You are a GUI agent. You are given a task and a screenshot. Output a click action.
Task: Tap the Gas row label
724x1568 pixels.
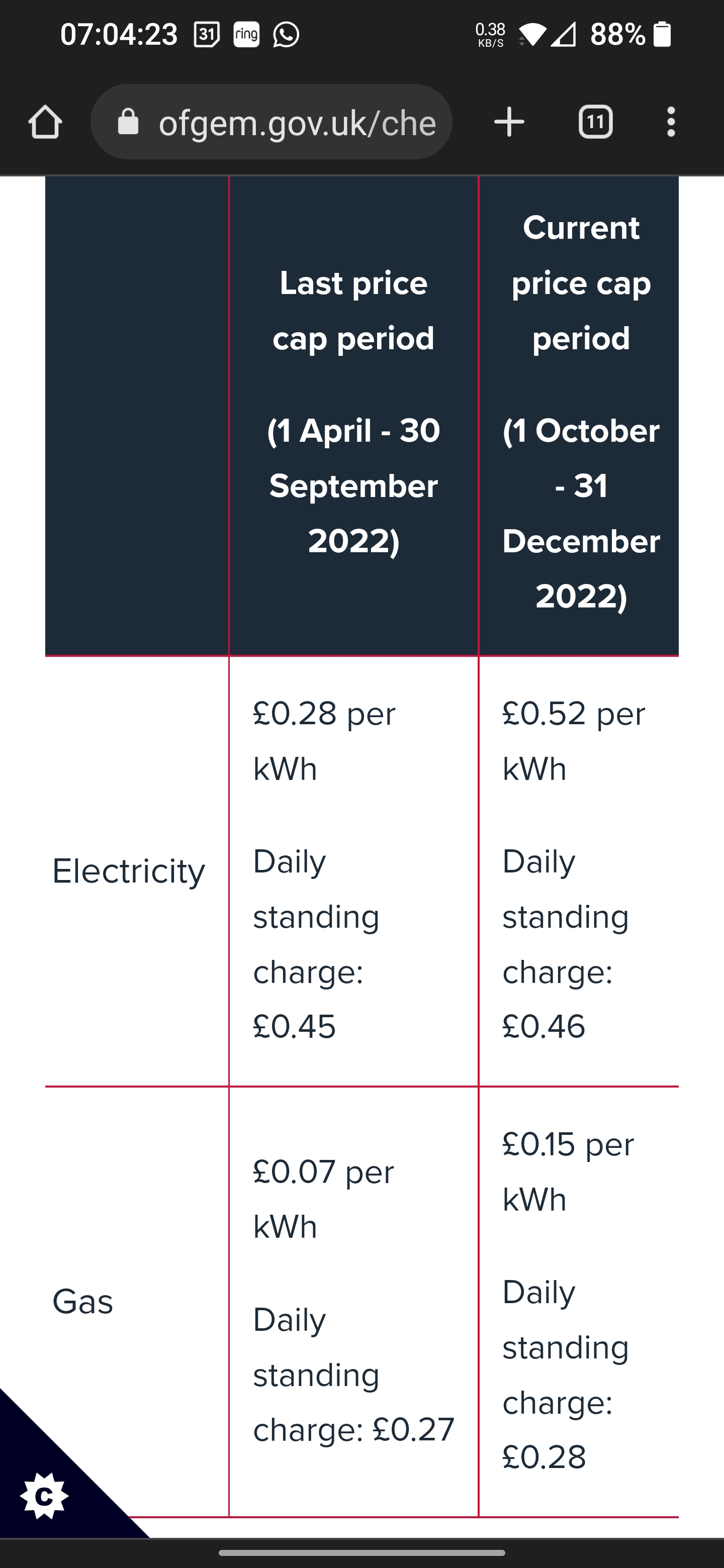[x=83, y=1302]
